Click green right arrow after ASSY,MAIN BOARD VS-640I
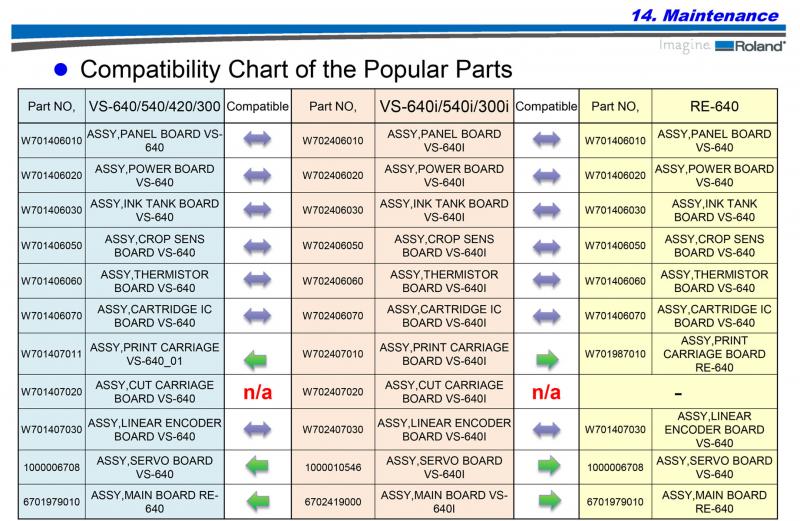This screenshot has height=521, width=800. (x=549, y=501)
